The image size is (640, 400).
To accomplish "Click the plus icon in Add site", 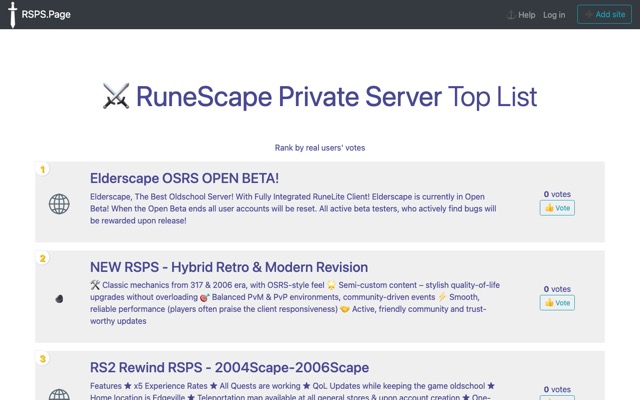I will (x=588, y=14).
